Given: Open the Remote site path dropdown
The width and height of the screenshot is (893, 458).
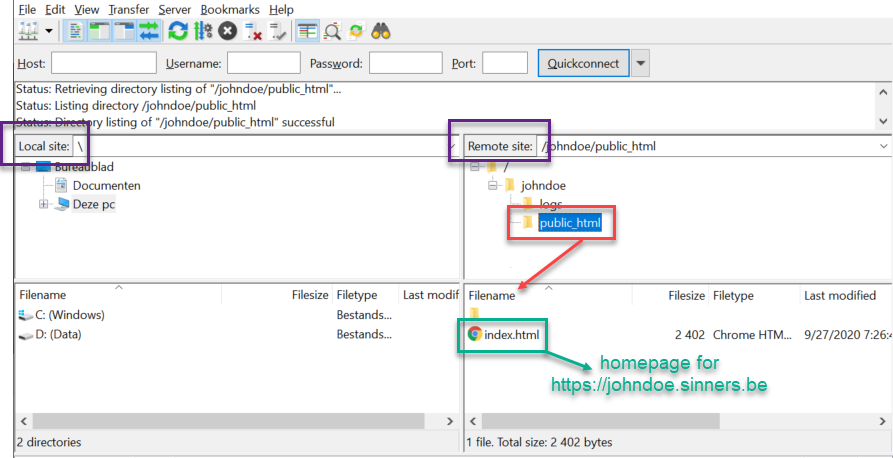Looking at the screenshot, I should coord(883,146).
